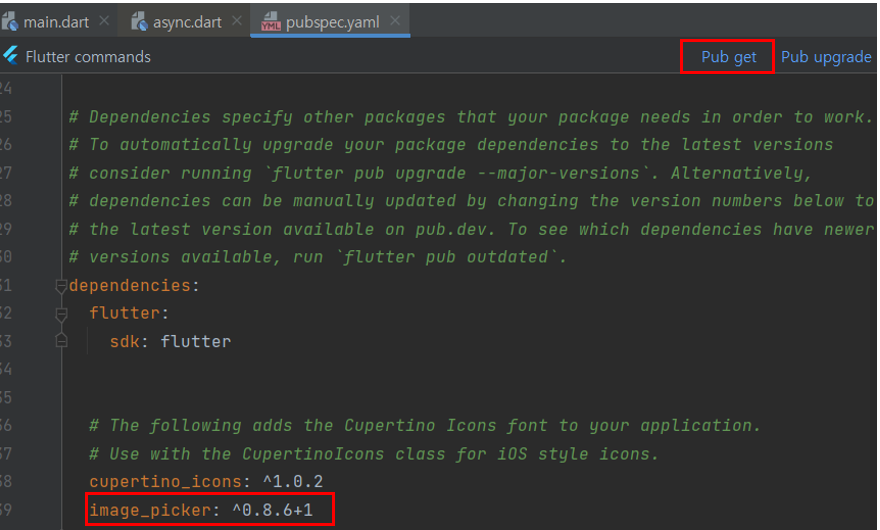Click the pubspec.yaml YML file icon
This screenshot has width=880, height=530.
271,22
